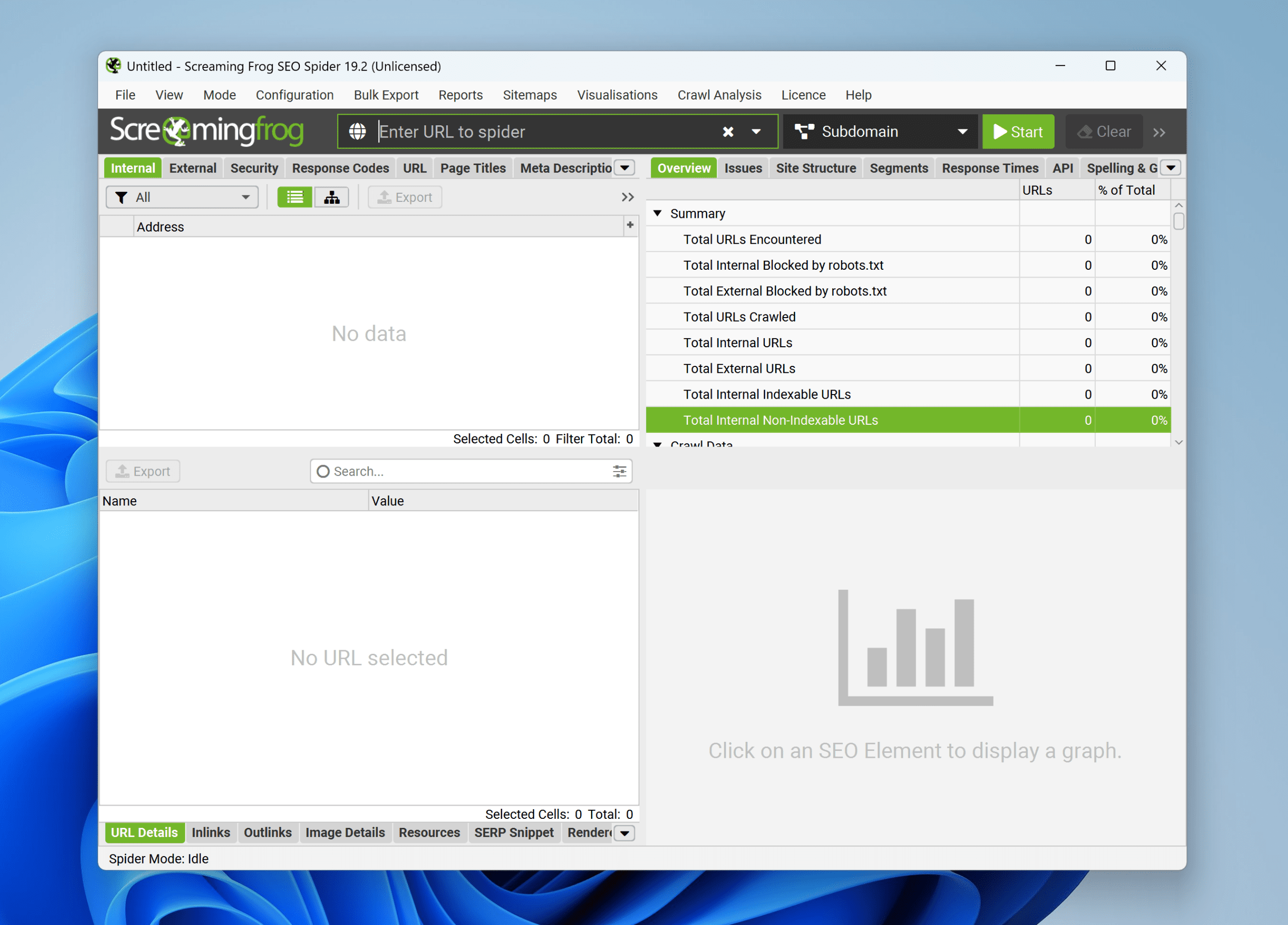
Task: Open search filter options icon
Action: pos(619,471)
